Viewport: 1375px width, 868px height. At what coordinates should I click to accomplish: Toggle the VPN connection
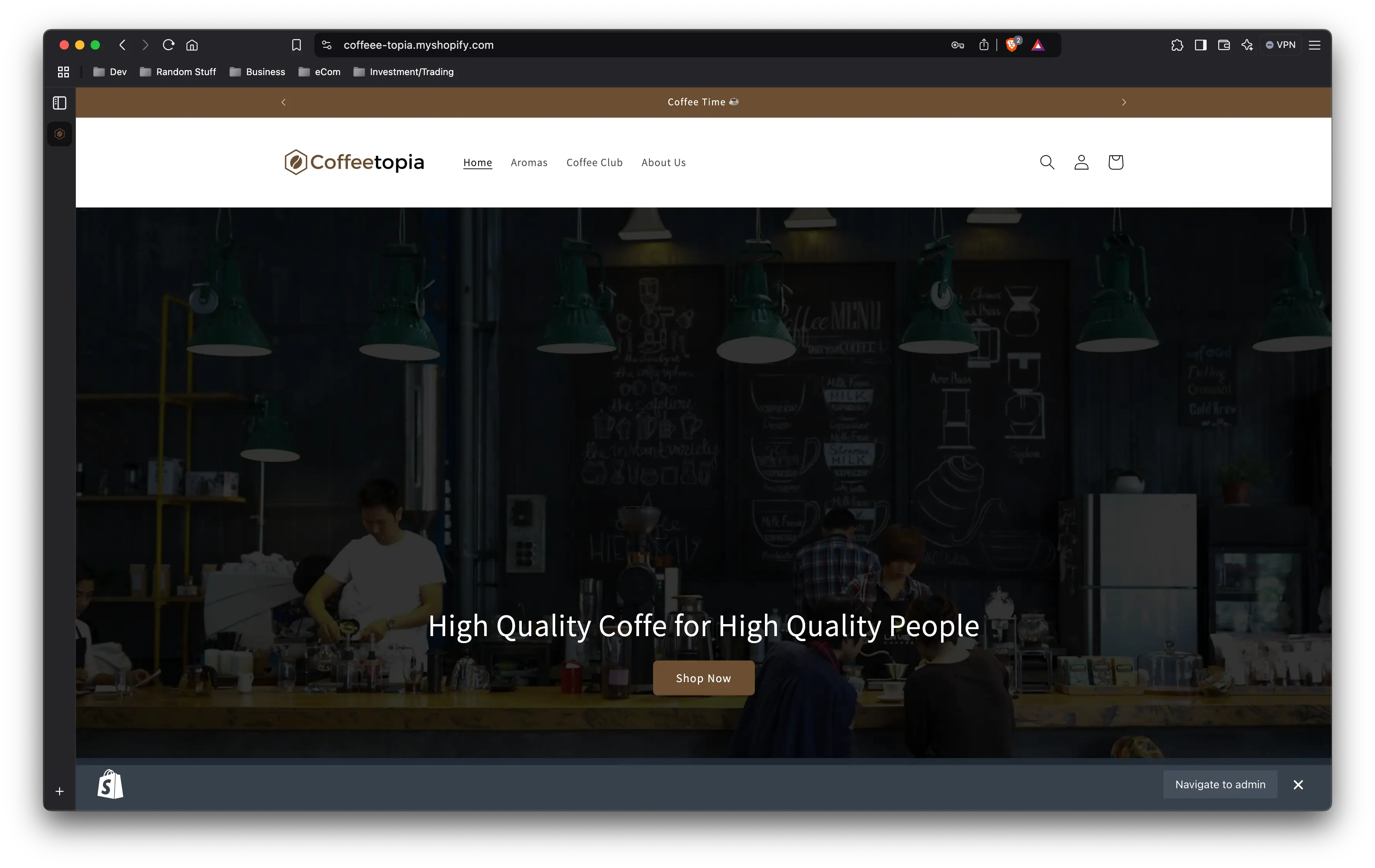click(1280, 45)
